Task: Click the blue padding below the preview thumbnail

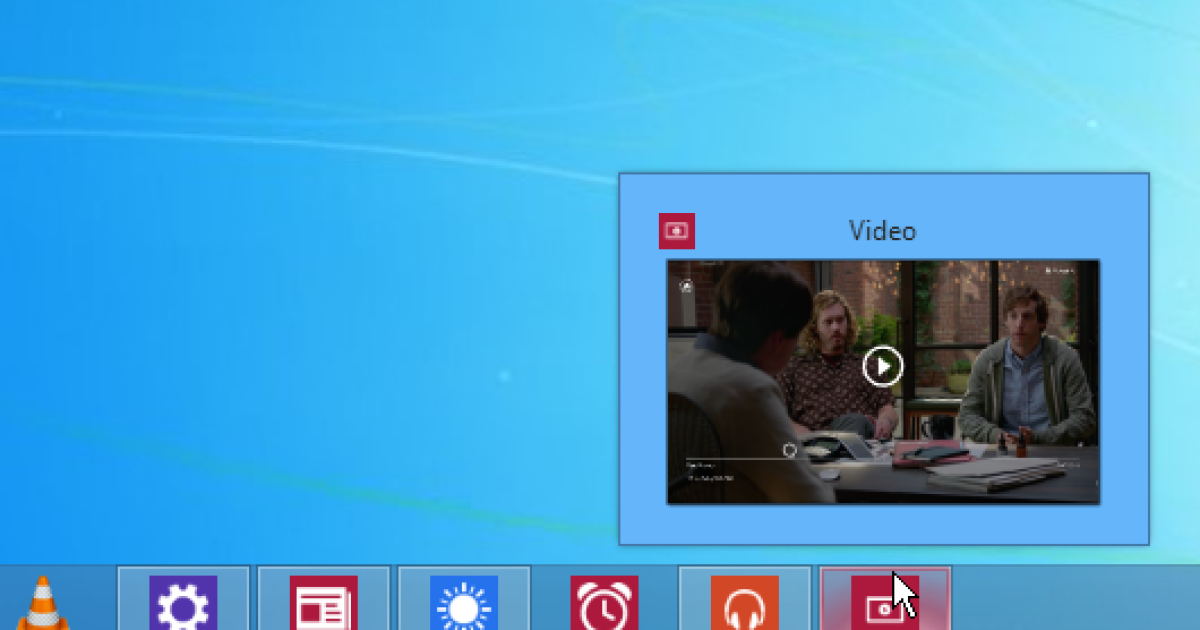Action: click(883, 524)
